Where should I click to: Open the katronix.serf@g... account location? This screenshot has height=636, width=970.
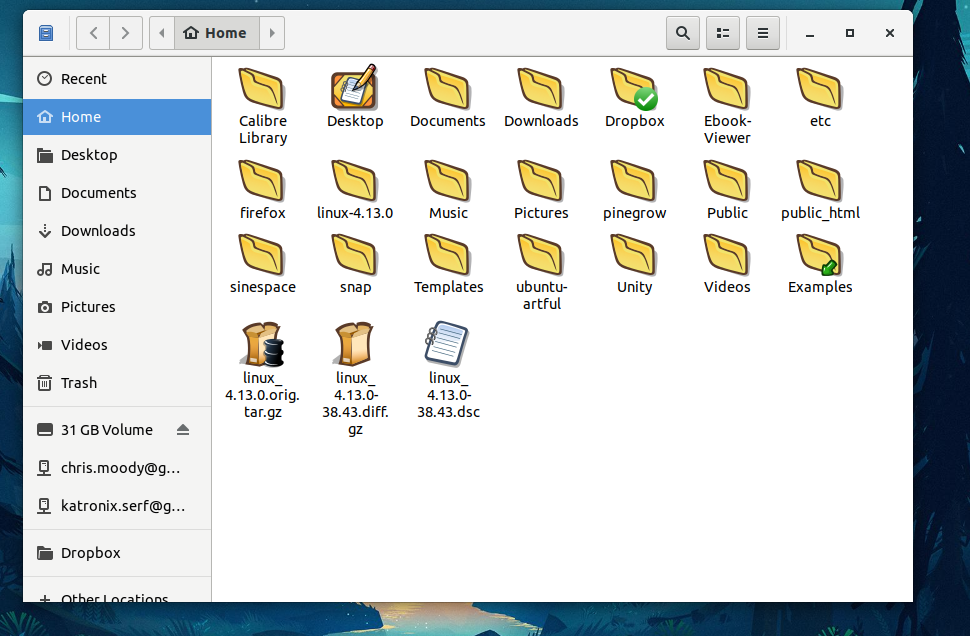point(121,505)
